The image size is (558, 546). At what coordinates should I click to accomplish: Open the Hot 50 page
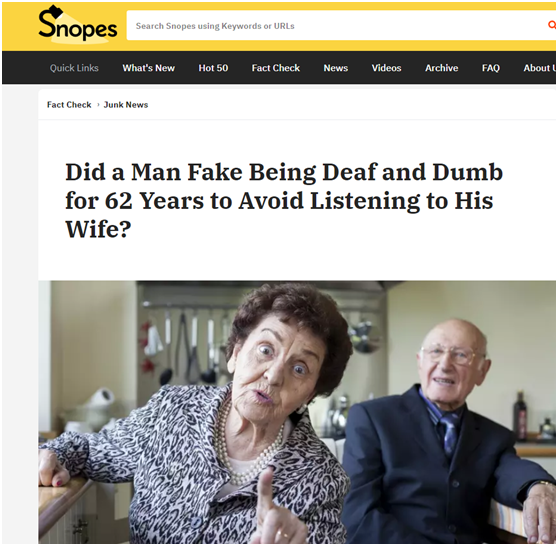point(213,68)
